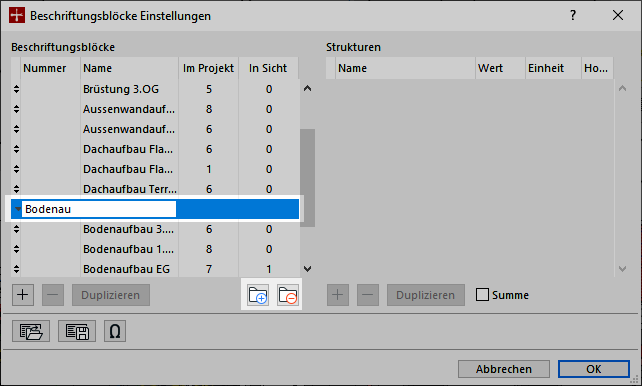Click the Bodenau name edit field

pos(99,209)
